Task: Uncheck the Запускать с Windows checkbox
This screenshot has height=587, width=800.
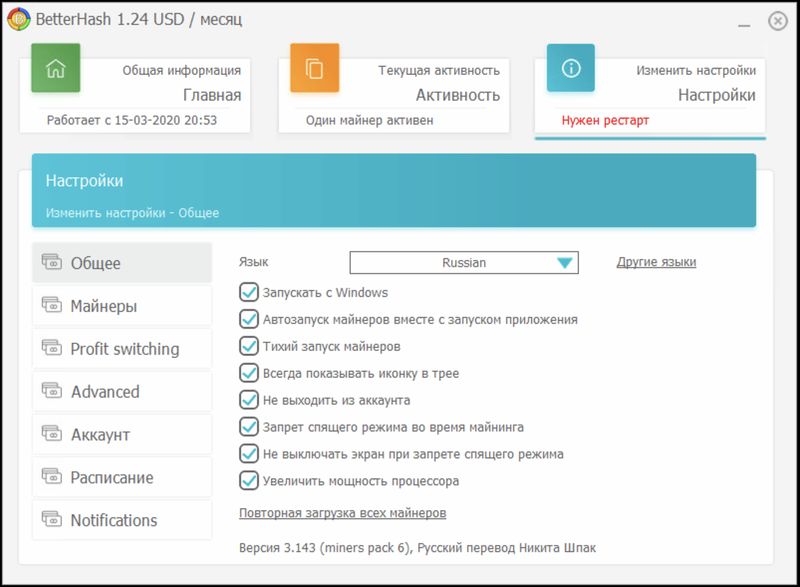Action: pyautogui.click(x=249, y=293)
